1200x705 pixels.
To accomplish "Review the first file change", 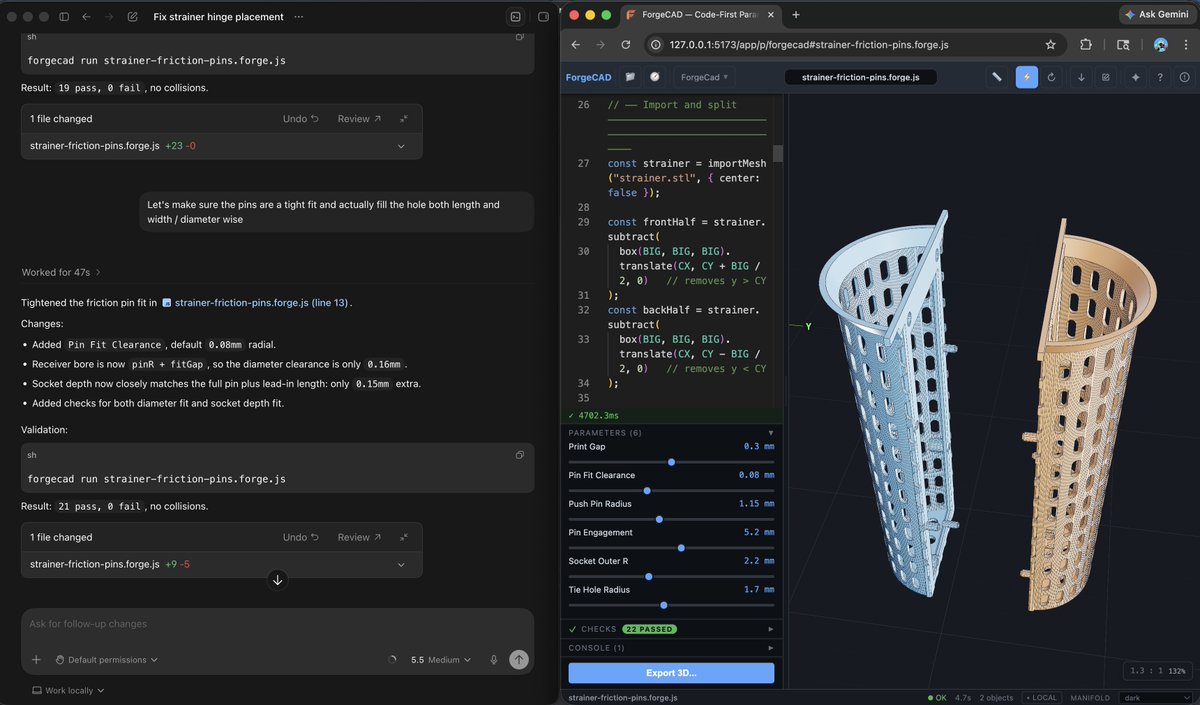I will pos(359,118).
